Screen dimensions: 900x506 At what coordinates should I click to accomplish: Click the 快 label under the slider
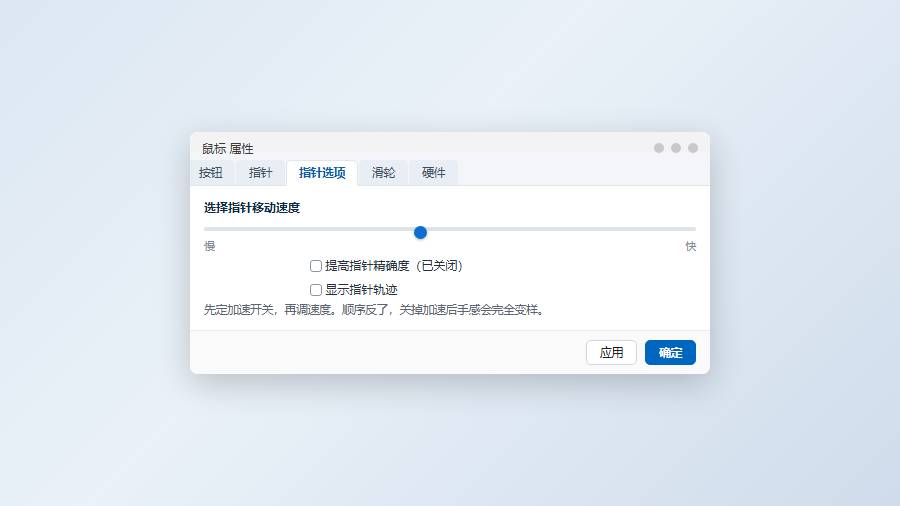pos(690,246)
